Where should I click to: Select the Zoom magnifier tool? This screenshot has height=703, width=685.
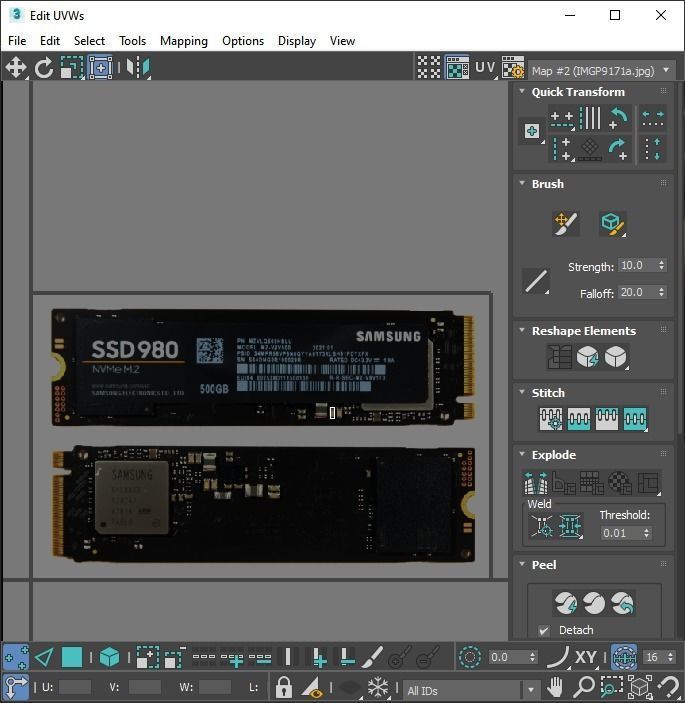(x=583, y=687)
